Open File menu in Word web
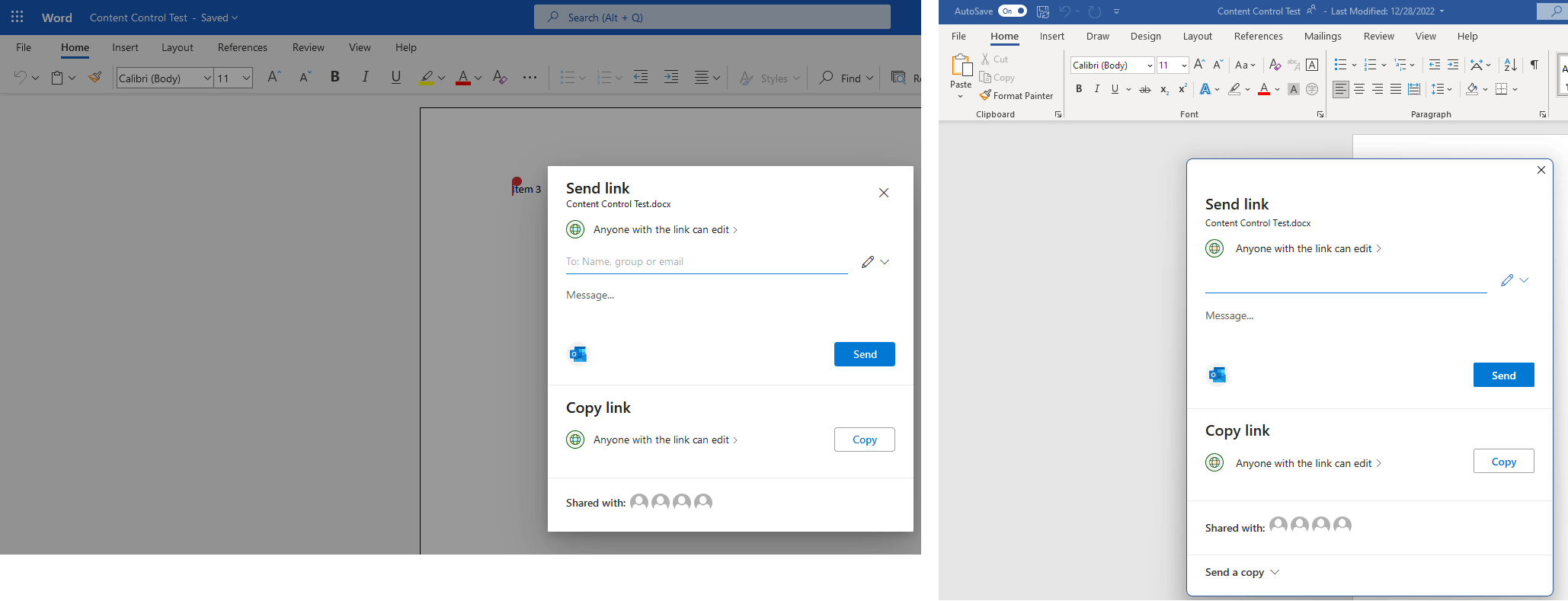This screenshot has width=1568, height=601. (24, 47)
